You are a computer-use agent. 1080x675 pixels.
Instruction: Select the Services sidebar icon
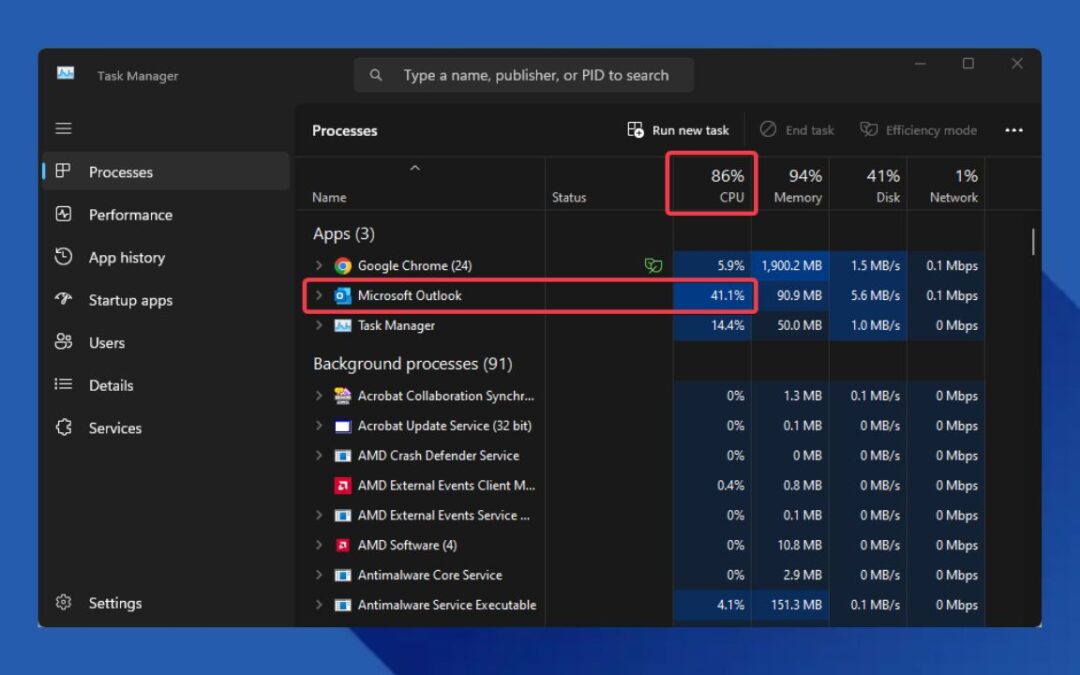pyautogui.click(x=63, y=428)
